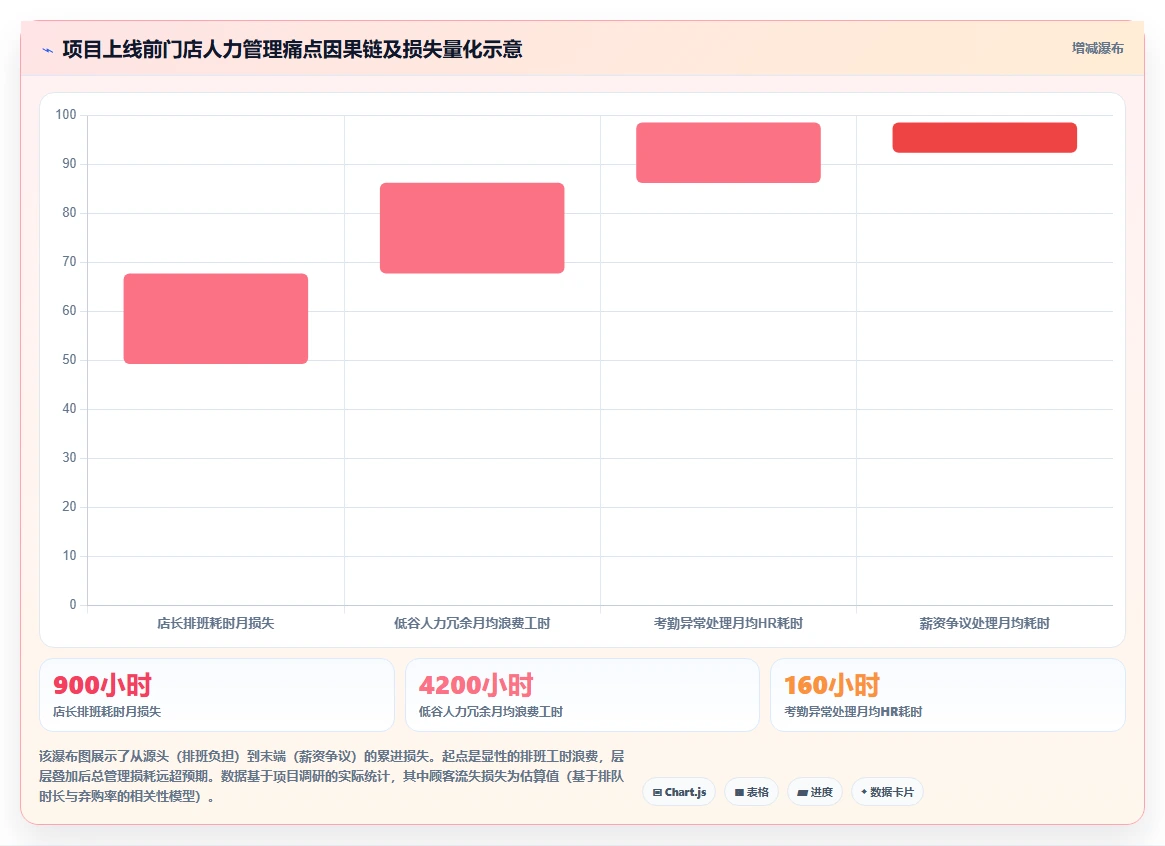Click x-axis label 店长排班耗时月损失

[x=215, y=623]
